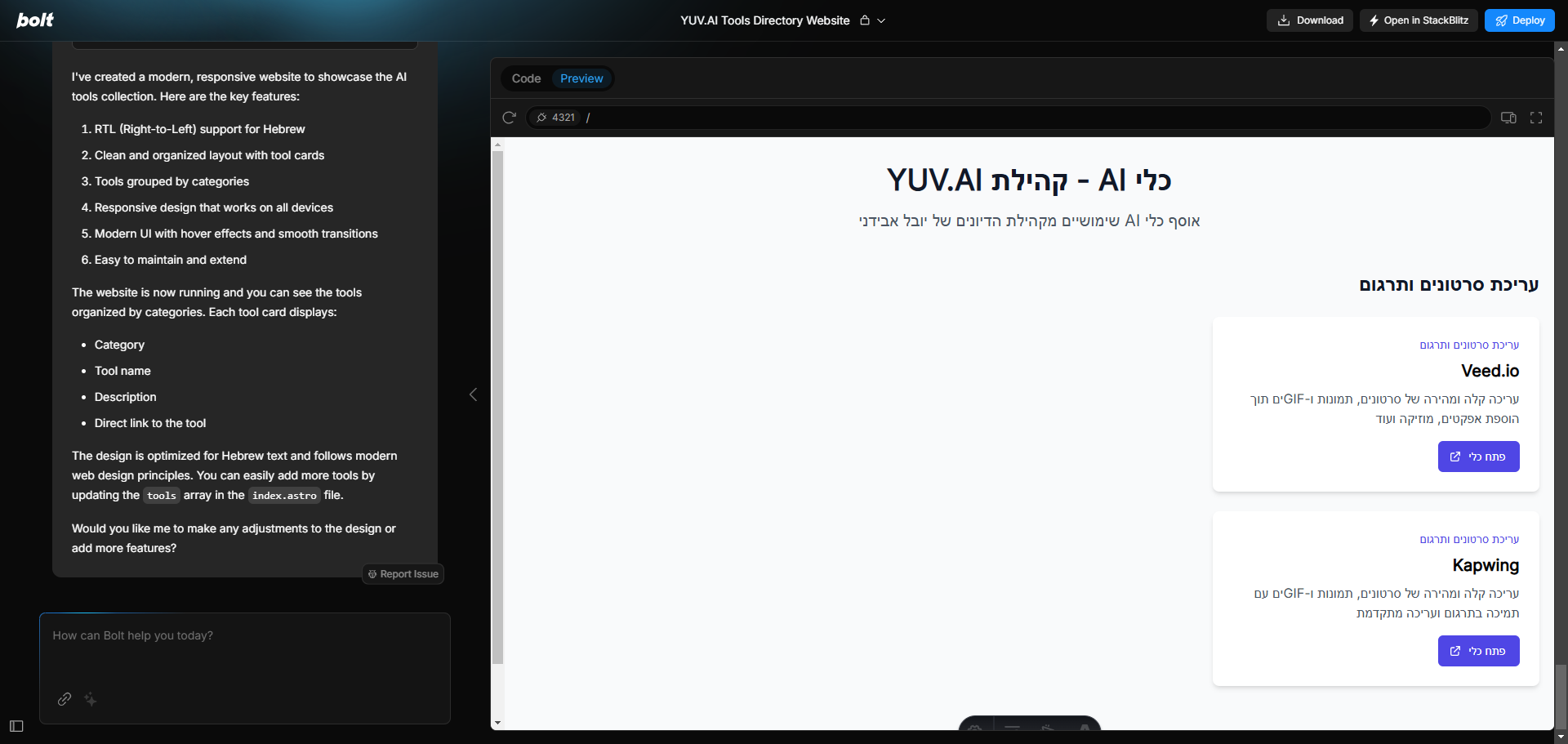Select the Preview tab
Viewport: 1568px width, 744px height.
(x=581, y=78)
